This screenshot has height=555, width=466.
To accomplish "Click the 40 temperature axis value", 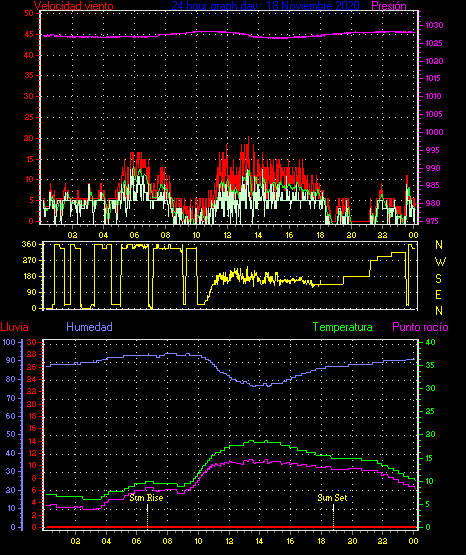I will [430, 342].
